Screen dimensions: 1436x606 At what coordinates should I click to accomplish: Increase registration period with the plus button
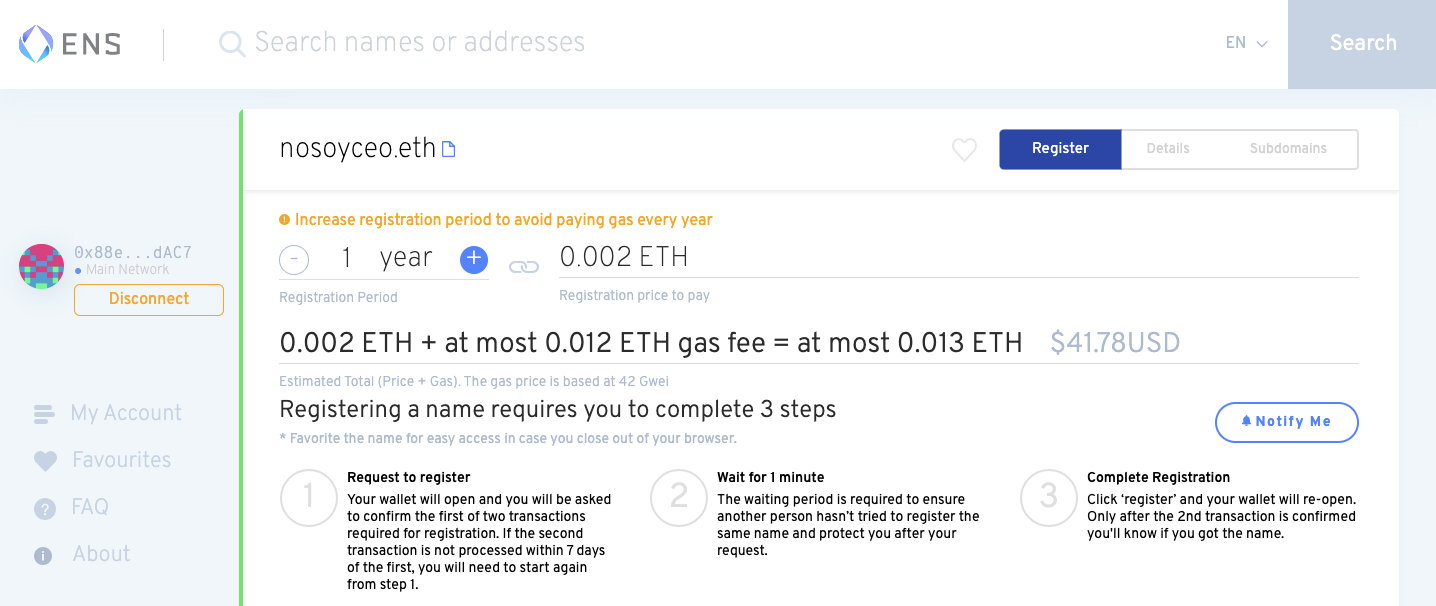click(x=473, y=259)
